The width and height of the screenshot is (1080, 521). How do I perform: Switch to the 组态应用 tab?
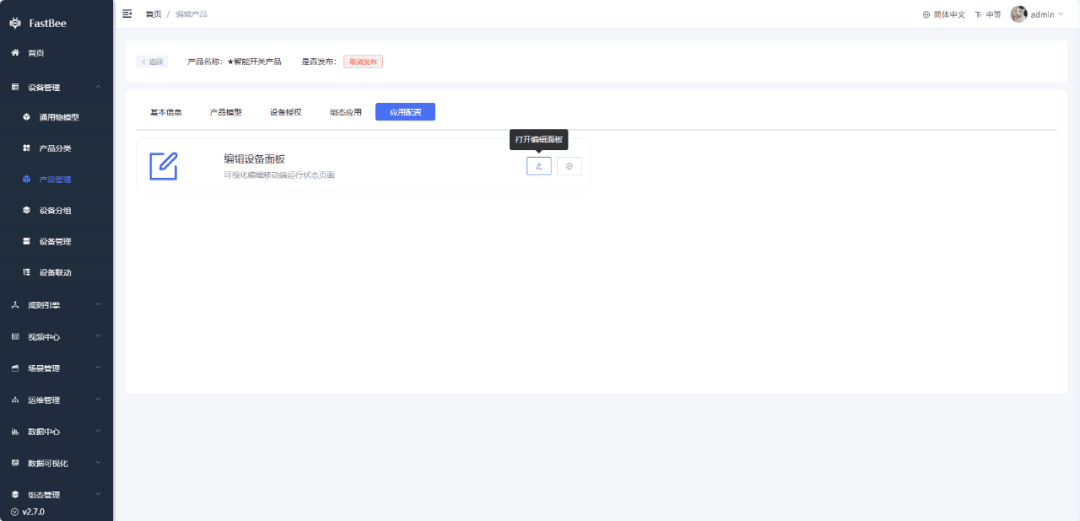[x=346, y=112]
